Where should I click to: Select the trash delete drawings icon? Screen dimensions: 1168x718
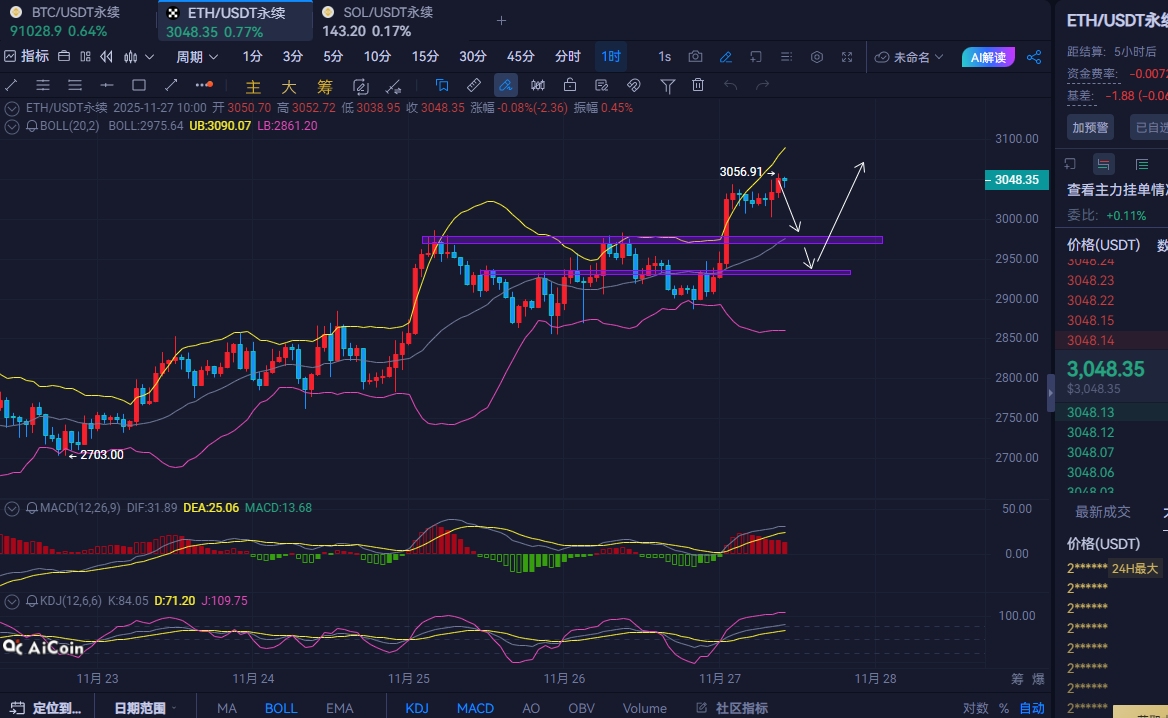pos(698,85)
